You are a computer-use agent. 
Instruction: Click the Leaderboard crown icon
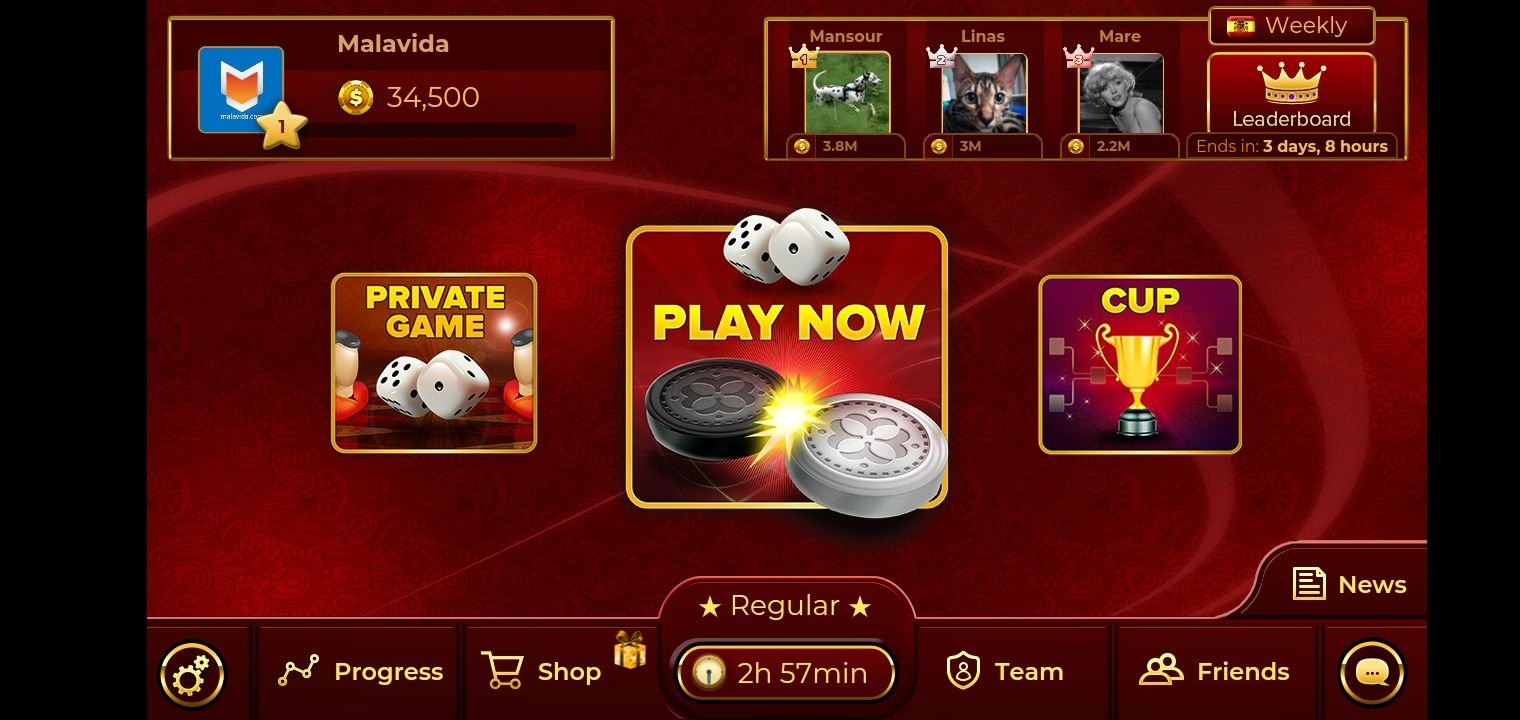(1291, 83)
